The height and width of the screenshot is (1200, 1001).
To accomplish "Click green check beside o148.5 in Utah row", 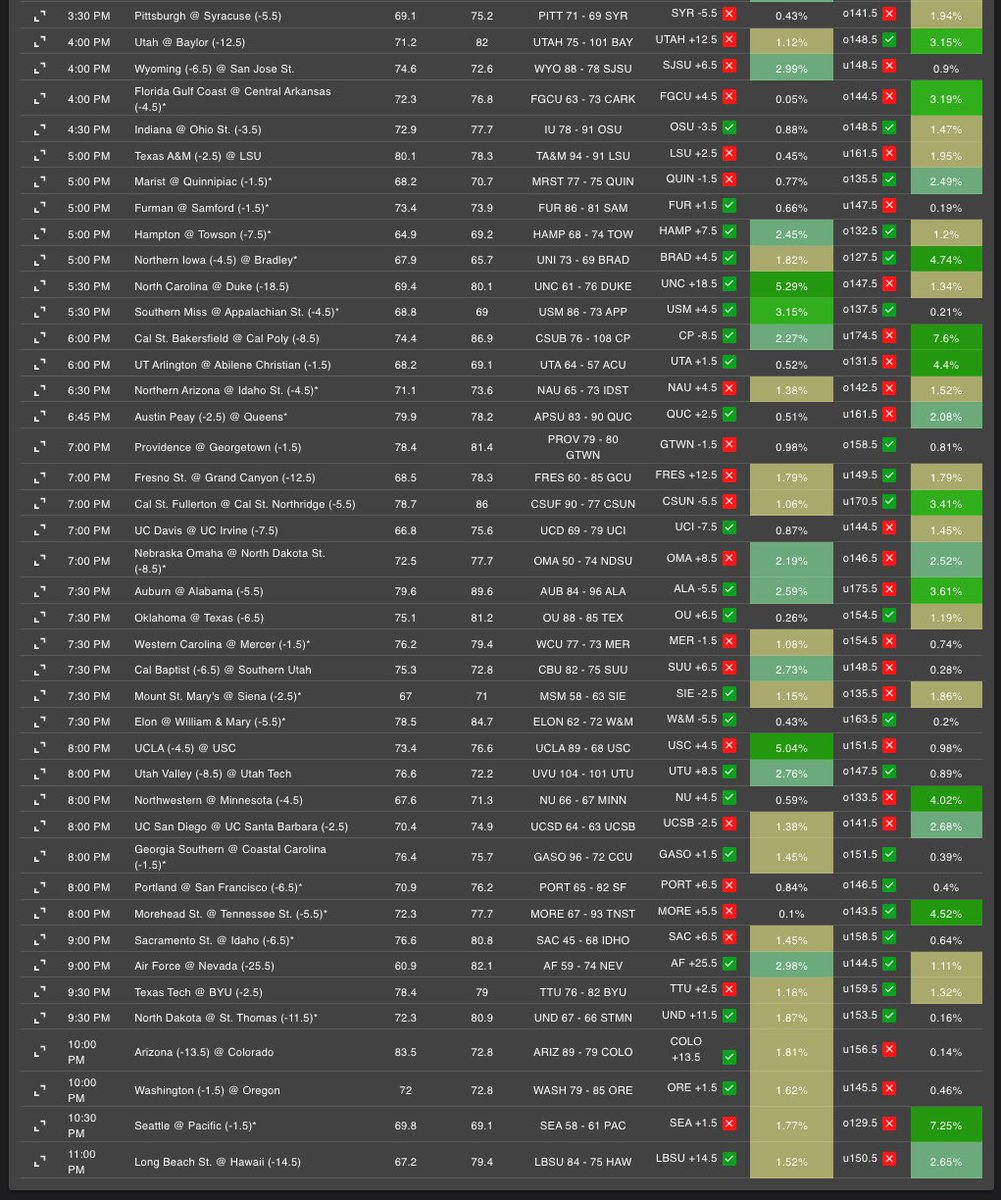I will coord(890,42).
